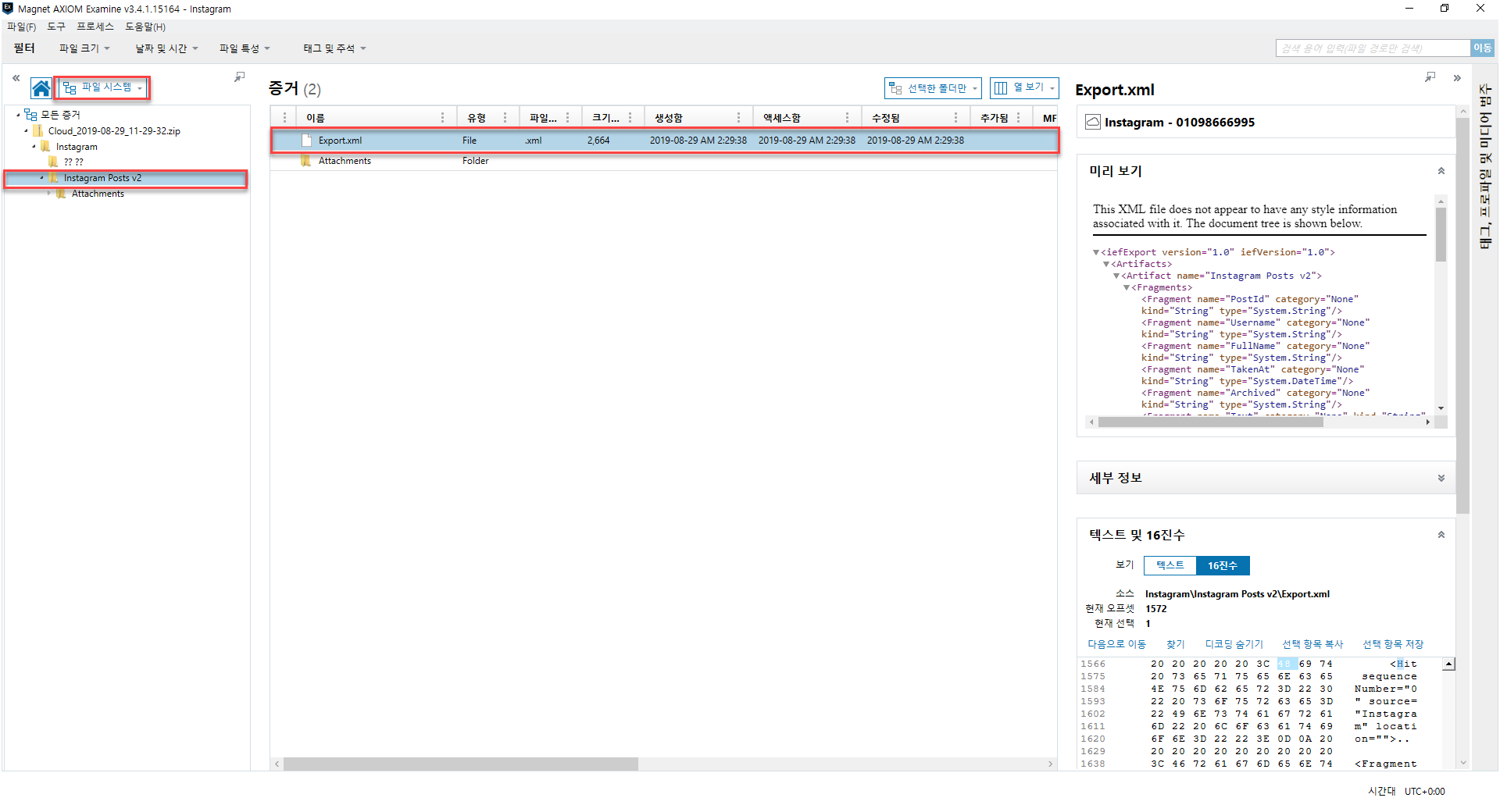Select the Attachments folder row

click(x=664, y=161)
